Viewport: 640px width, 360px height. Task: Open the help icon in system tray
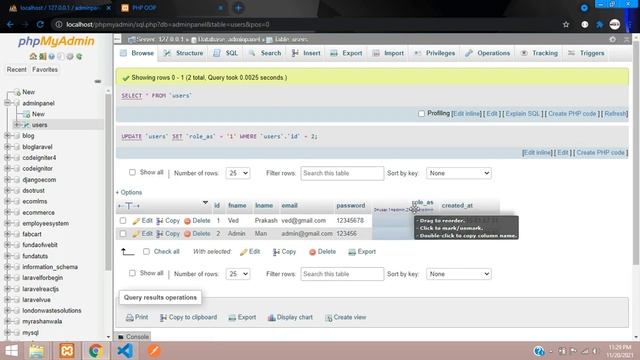pyautogui.click(x=538, y=351)
